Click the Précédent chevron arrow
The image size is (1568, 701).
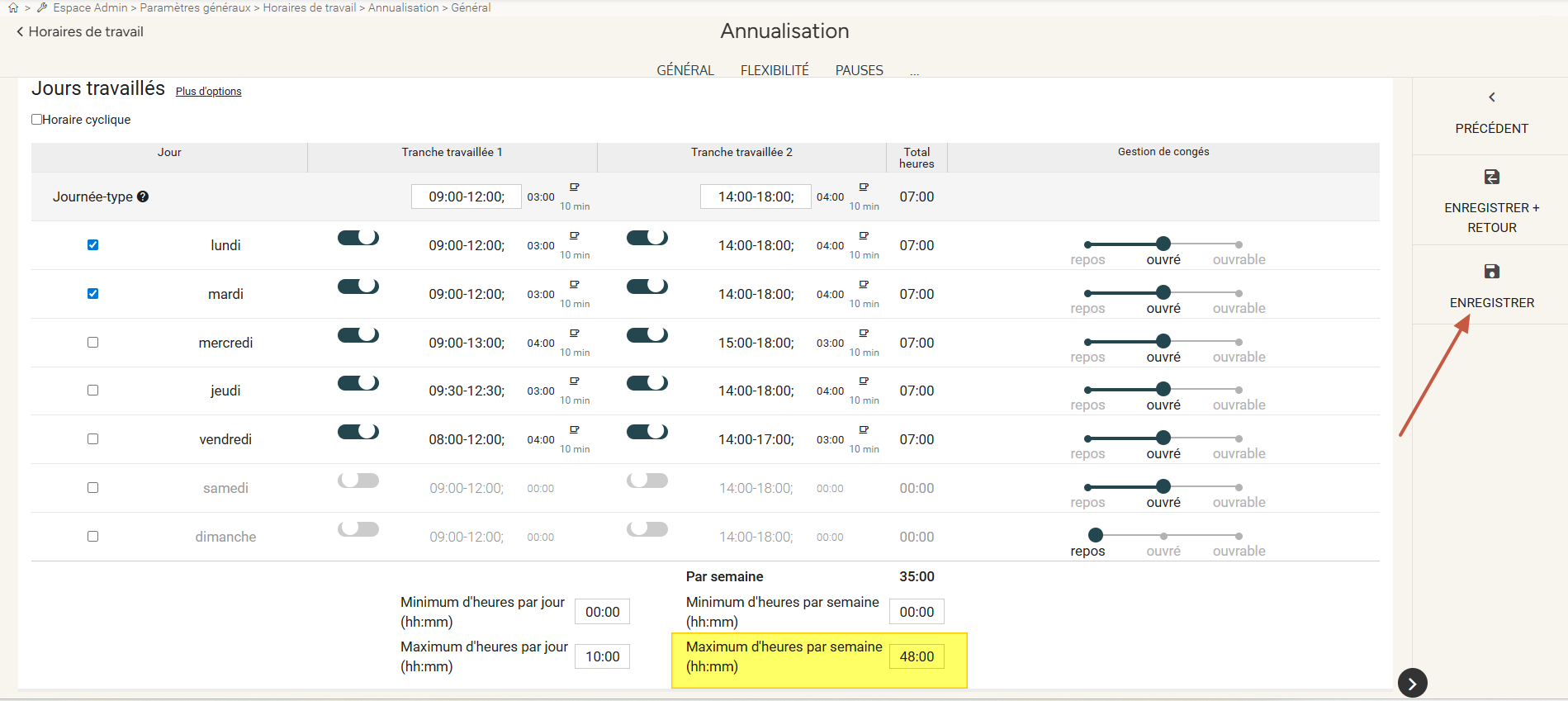[1491, 97]
